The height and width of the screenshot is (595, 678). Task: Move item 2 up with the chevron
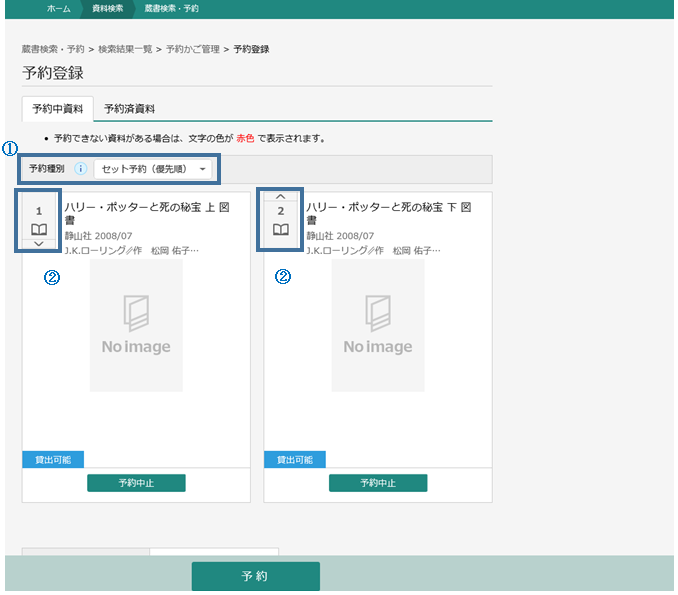tap(281, 197)
